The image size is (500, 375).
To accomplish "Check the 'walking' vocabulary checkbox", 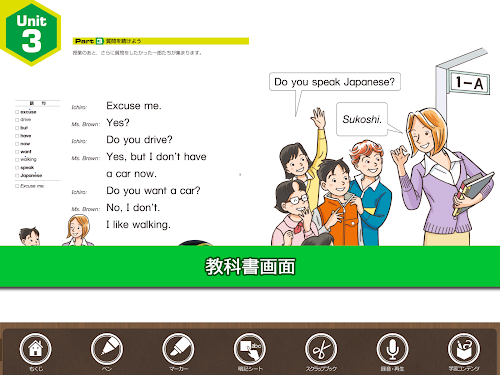I will pyautogui.click(x=17, y=160).
